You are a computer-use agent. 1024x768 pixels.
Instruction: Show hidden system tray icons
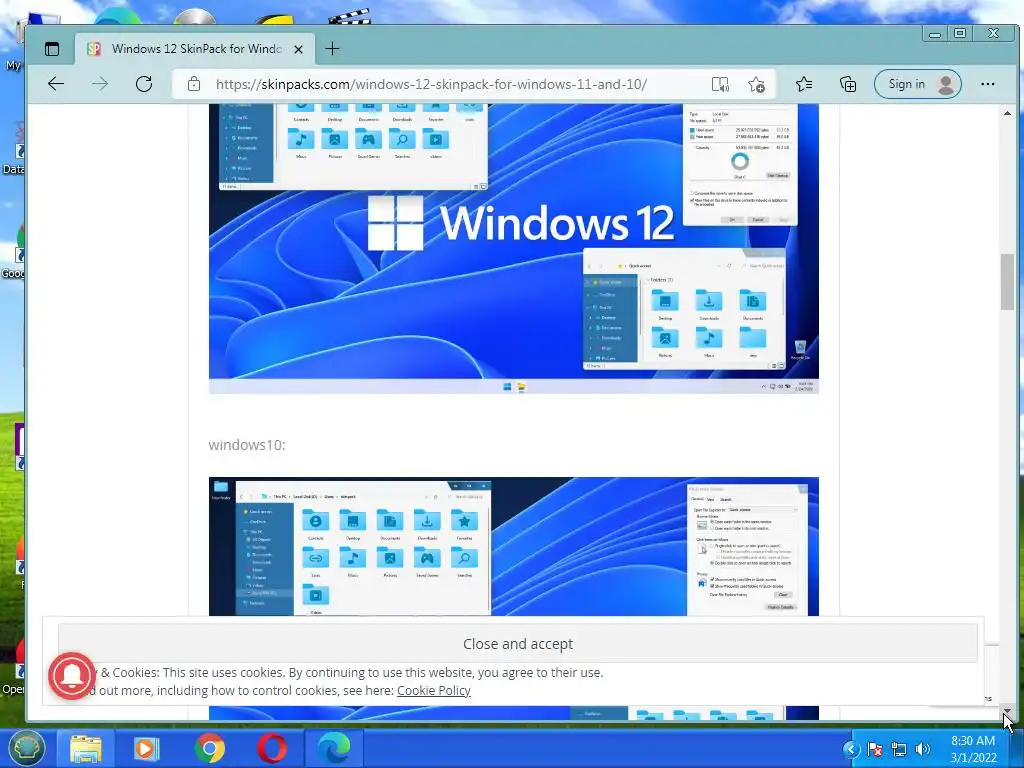pos(851,749)
